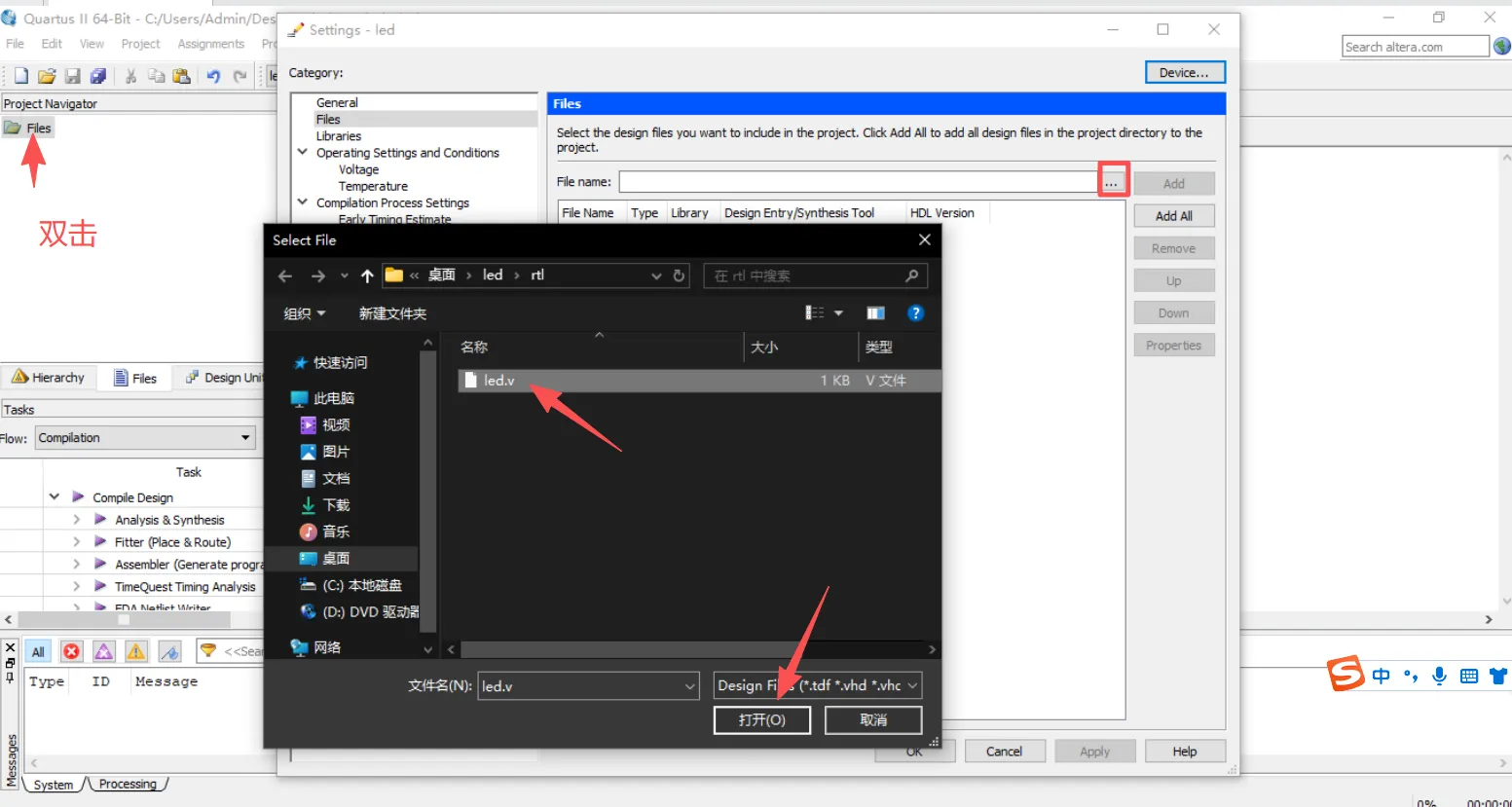Click the Sogou microphone voice icon
This screenshot has height=807, width=1512.
tap(1439, 676)
